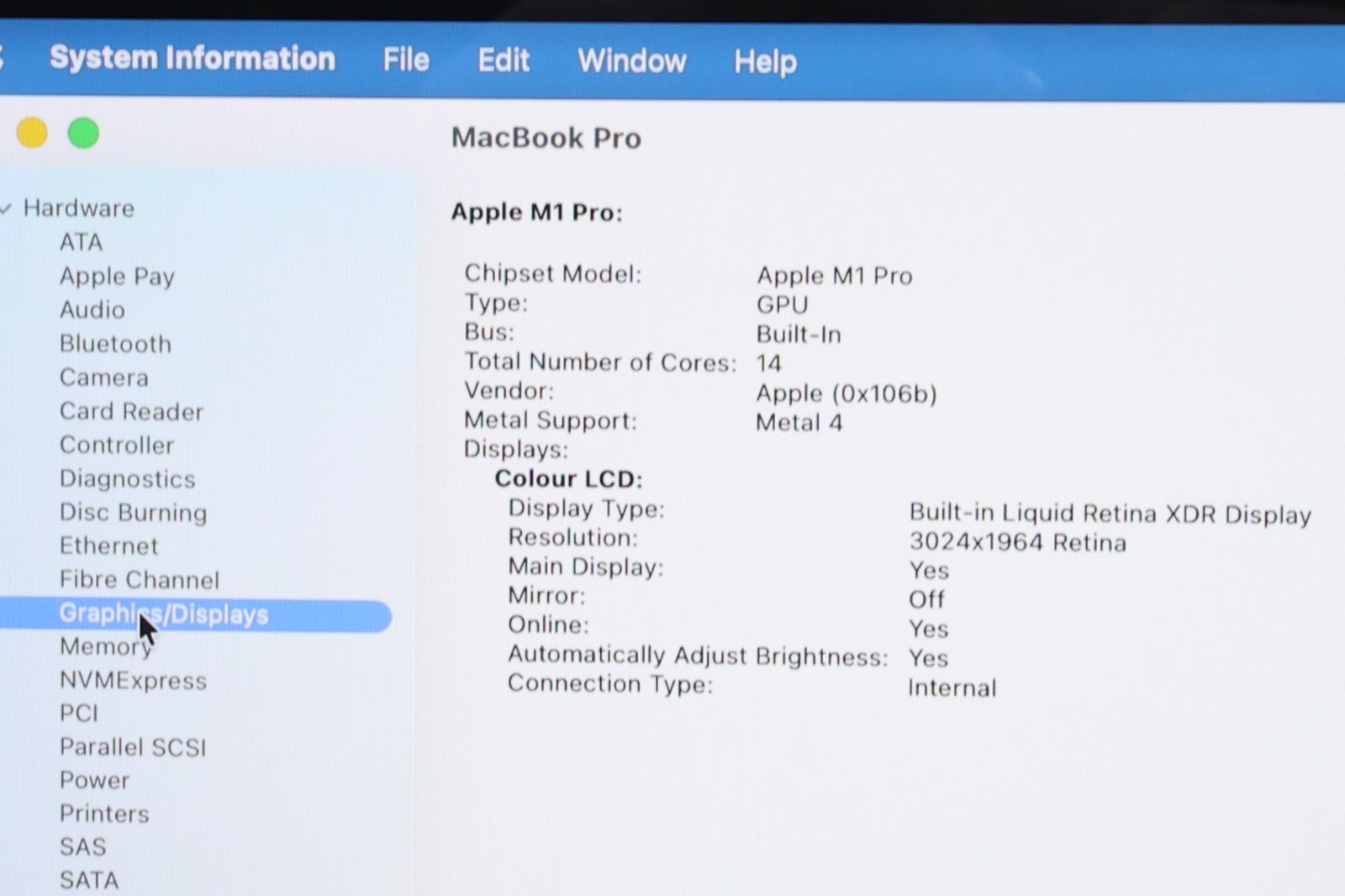
Task: Select Bluetooth in the hardware list
Action: pos(115,344)
